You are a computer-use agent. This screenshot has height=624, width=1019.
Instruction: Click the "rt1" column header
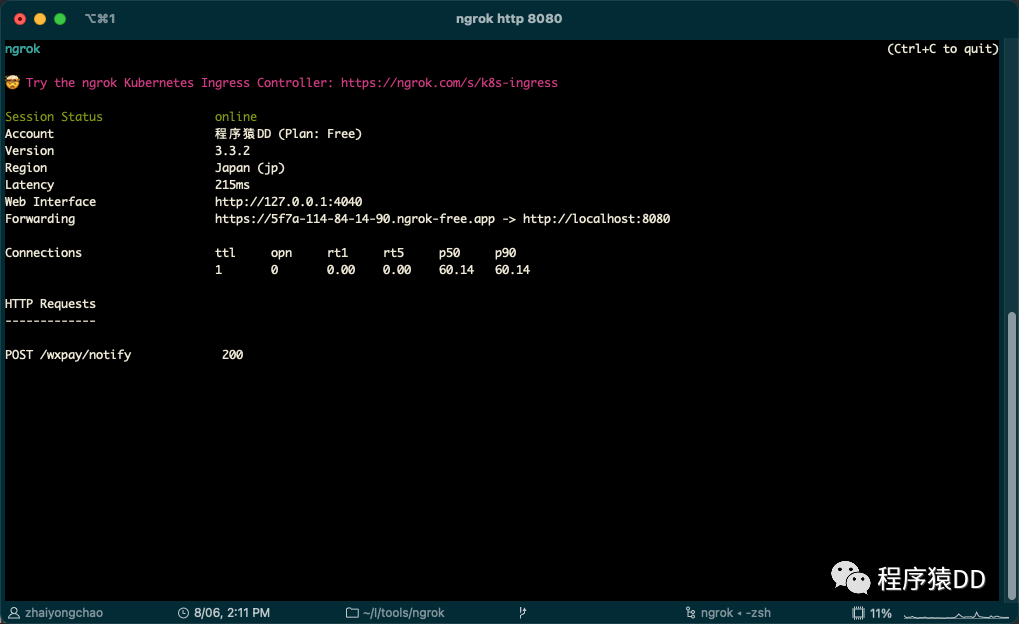[x=337, y=252]
